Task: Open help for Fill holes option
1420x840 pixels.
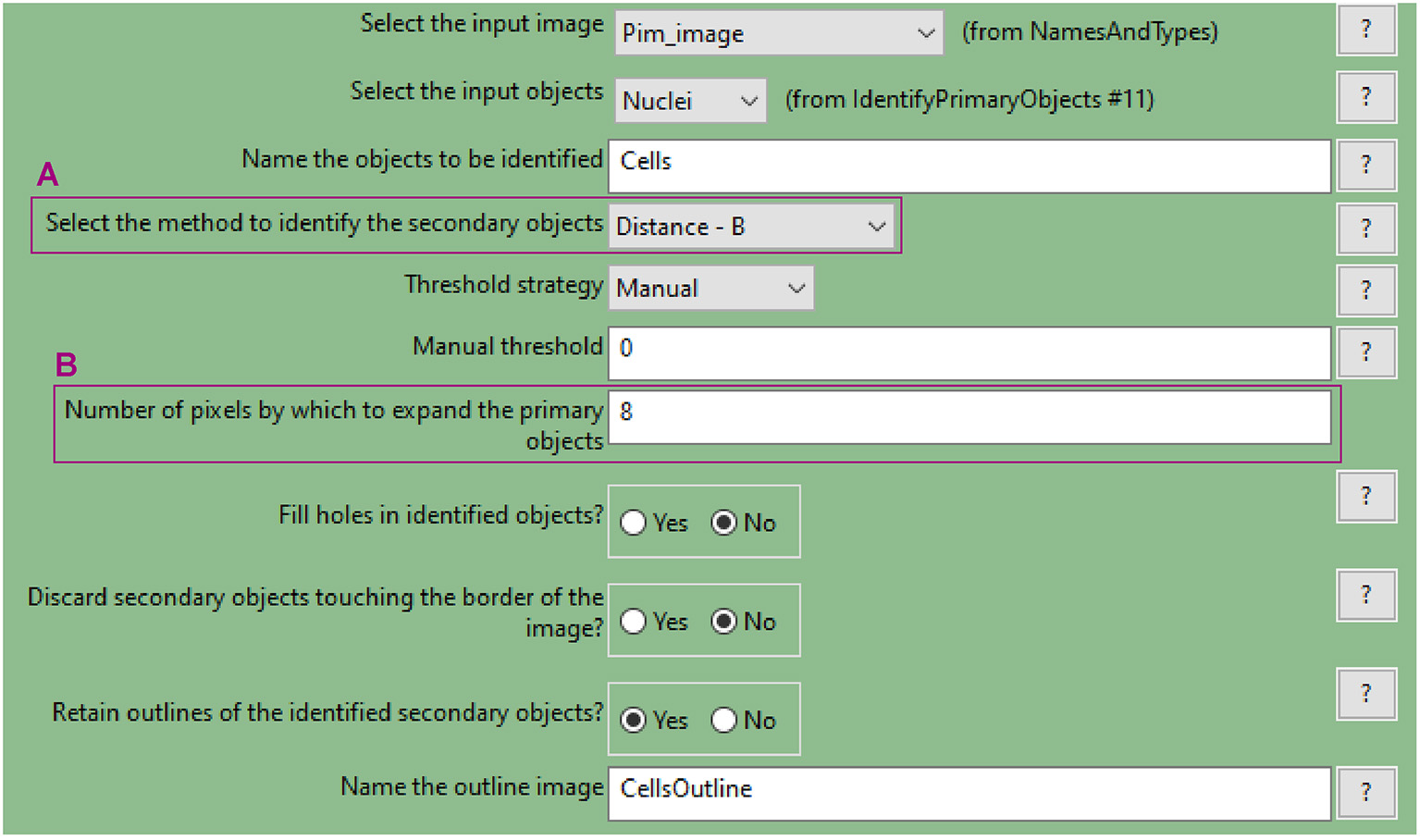Action: [1365, 497]
